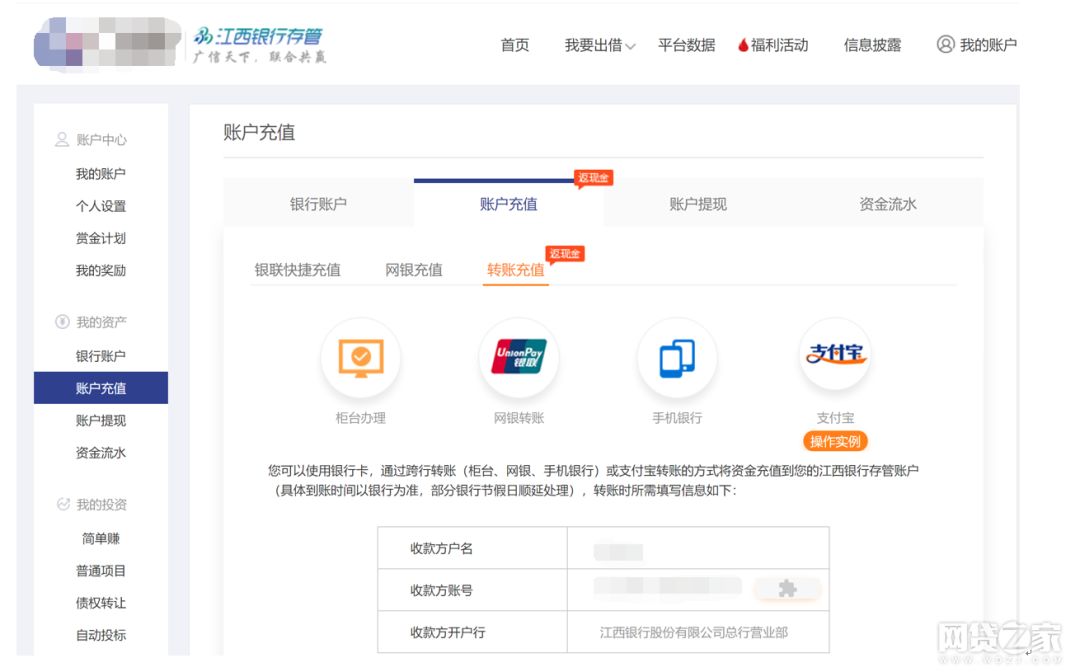The width and height of the screenshot is (1080, 672).
Task: Open 我的奖励 in the sidebar
Action: click(x=101, y=271)
